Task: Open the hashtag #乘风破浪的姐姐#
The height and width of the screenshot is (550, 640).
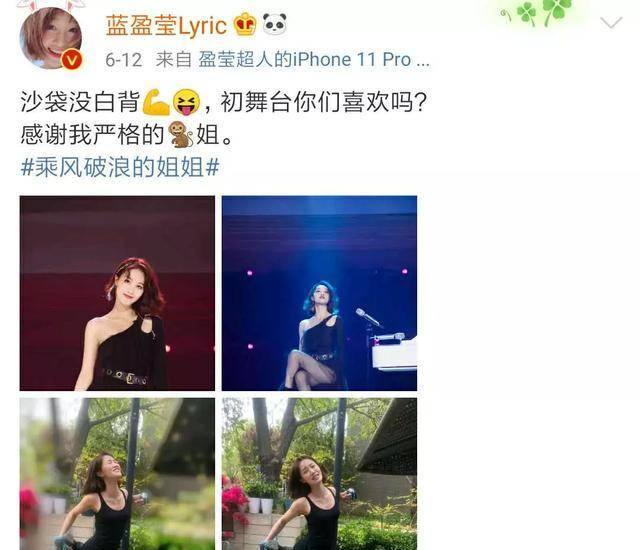Action: click(120, 167)
